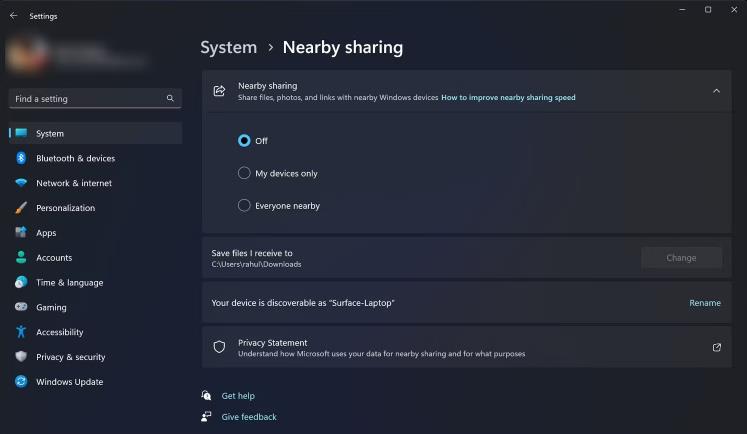The height and width of the screenshot is (434, 747).
Task: Maximize the Settings window
Action: click(708, 10)
